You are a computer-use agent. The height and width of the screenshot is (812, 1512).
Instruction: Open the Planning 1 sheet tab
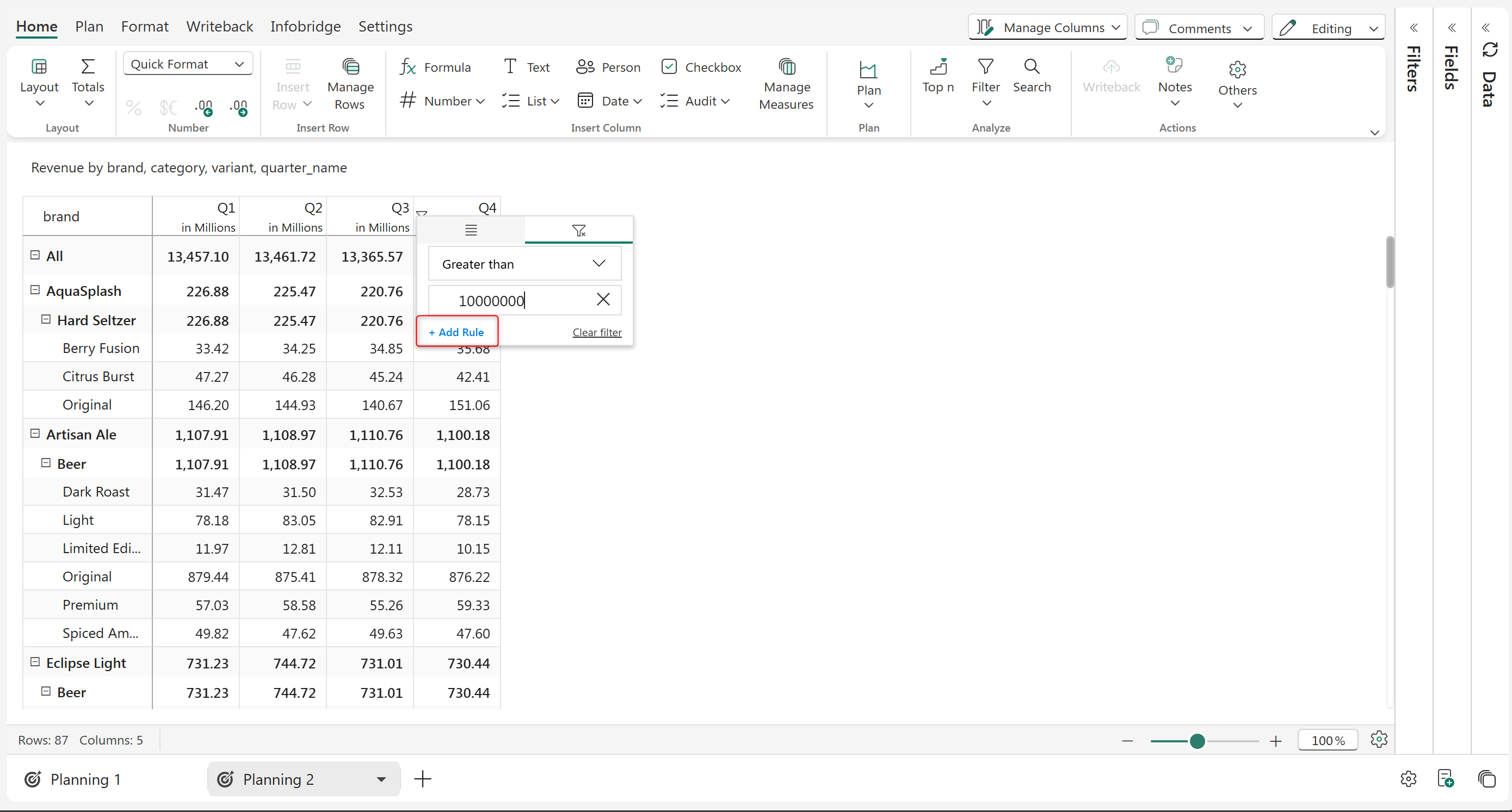pyautogui.click(x=85, y=779)
